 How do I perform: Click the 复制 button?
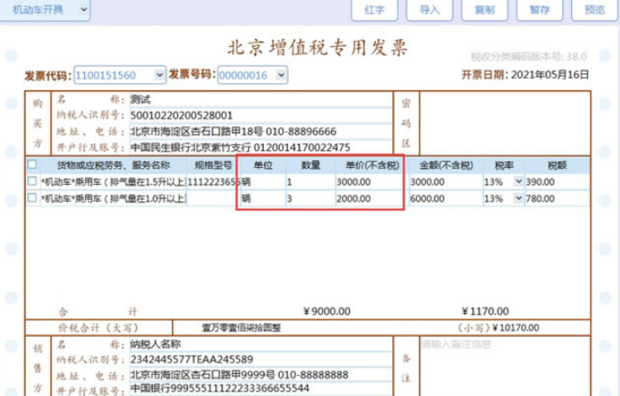pyautogui.click(x=484, y=9)
